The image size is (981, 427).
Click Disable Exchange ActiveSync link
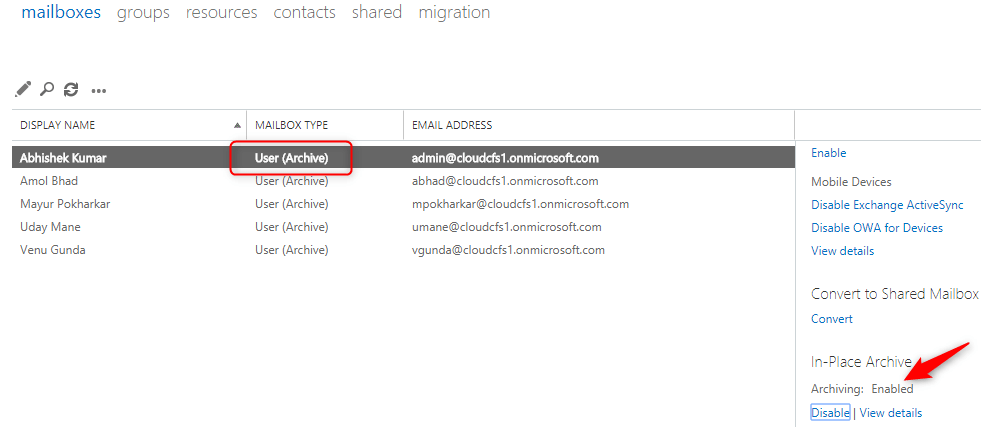(x=887, y=205)
